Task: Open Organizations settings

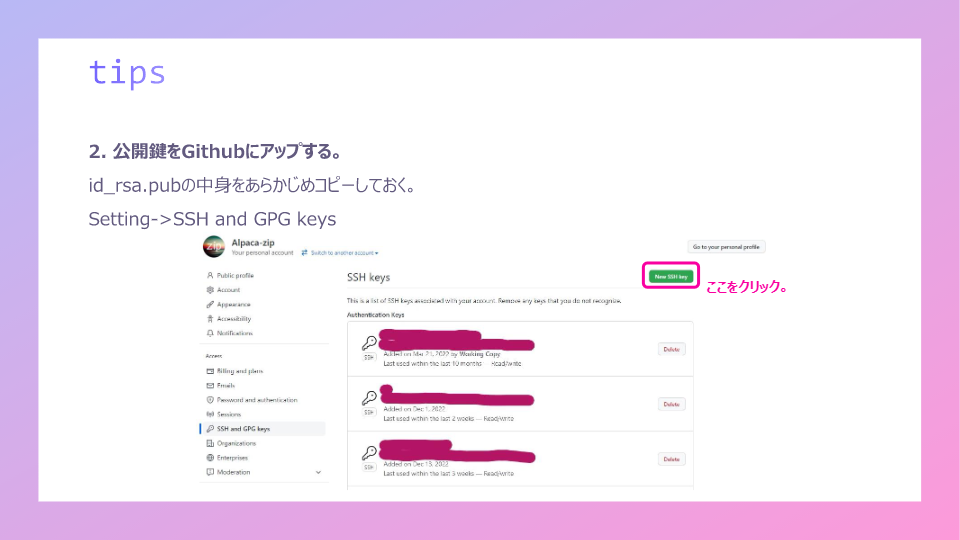Action: coord(236,443)
